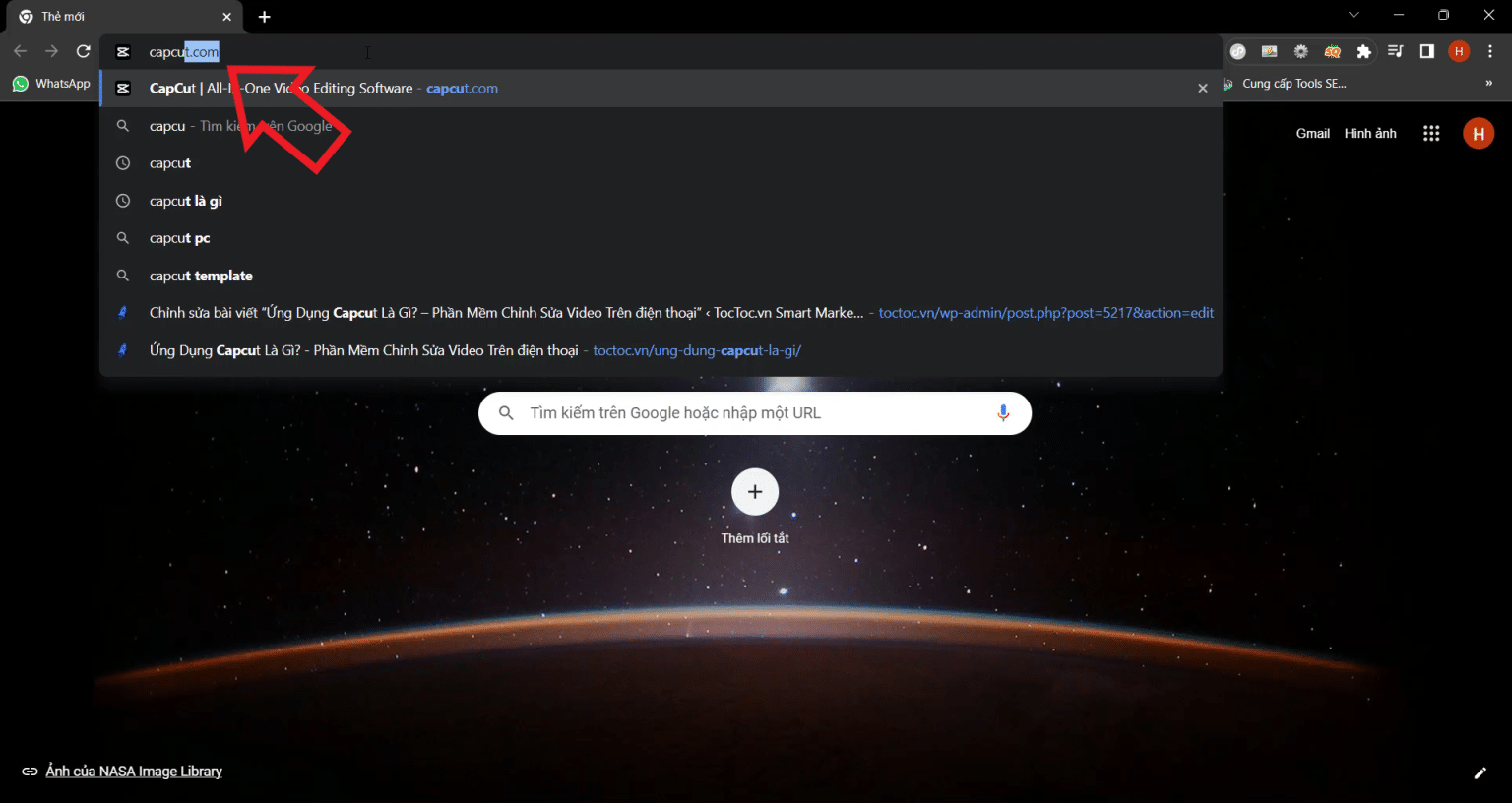Open the "Cung cấp Tools SE..." bookmark
Screen dimensions: 1512x803
(1285, 84)
